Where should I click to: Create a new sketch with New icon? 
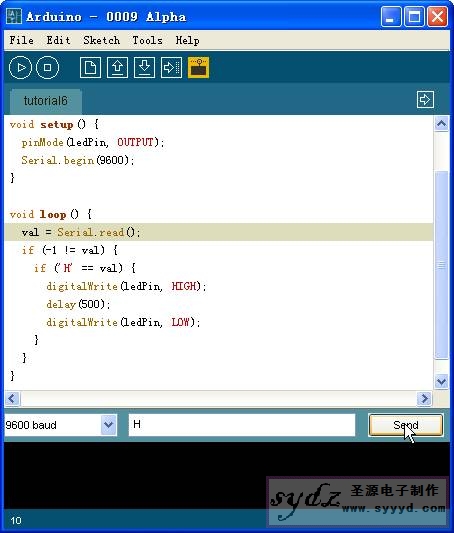coord(90,68)
